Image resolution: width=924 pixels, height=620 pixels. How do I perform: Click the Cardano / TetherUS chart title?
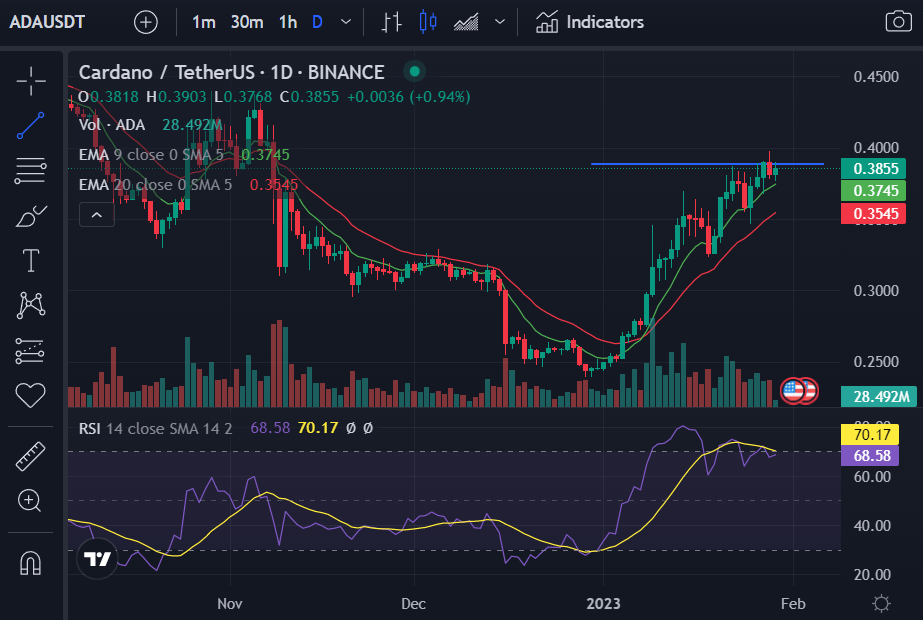[232, 72]
